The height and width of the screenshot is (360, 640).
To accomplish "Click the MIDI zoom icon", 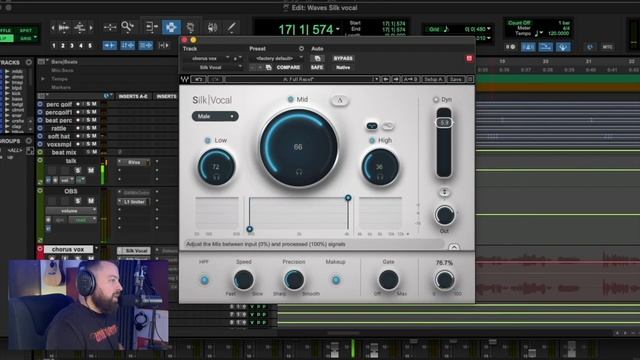I will coord(80,28).
